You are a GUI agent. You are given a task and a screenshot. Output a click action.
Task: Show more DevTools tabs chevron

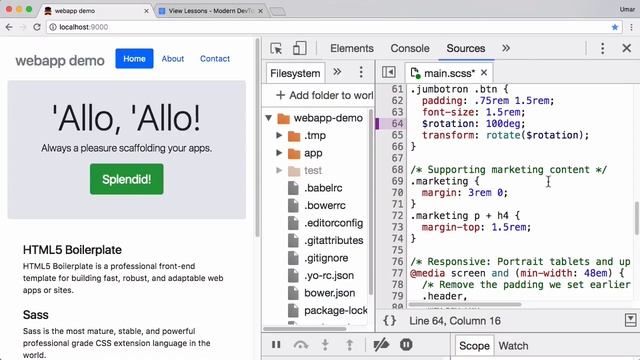pyautogui.click(x=506, y=48)
